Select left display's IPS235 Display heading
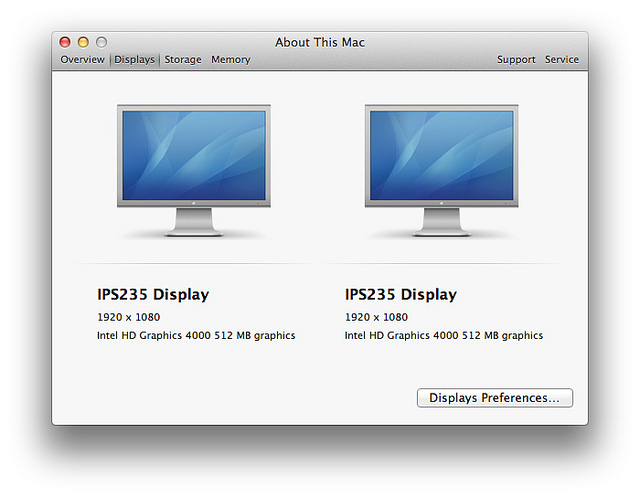The width and height of the screenshot is (640, 497). coord(153,294)
